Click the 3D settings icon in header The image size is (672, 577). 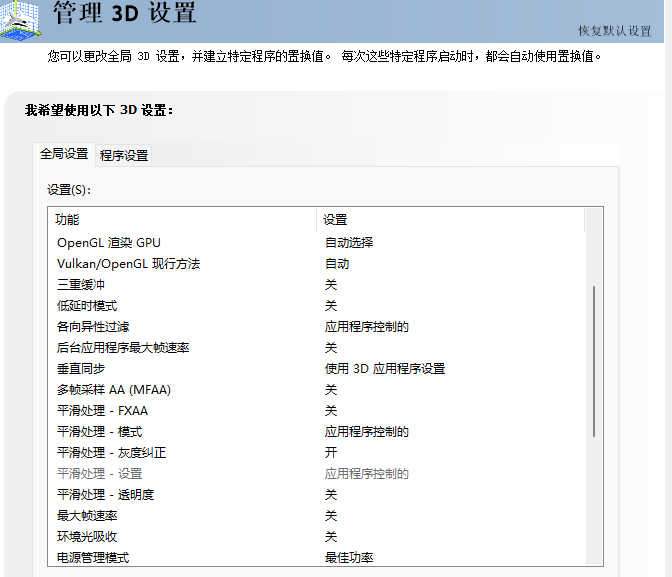(26, 20)
